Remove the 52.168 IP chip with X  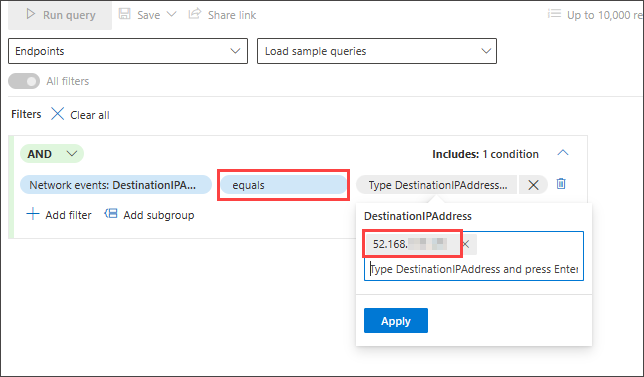click(466, 244)
